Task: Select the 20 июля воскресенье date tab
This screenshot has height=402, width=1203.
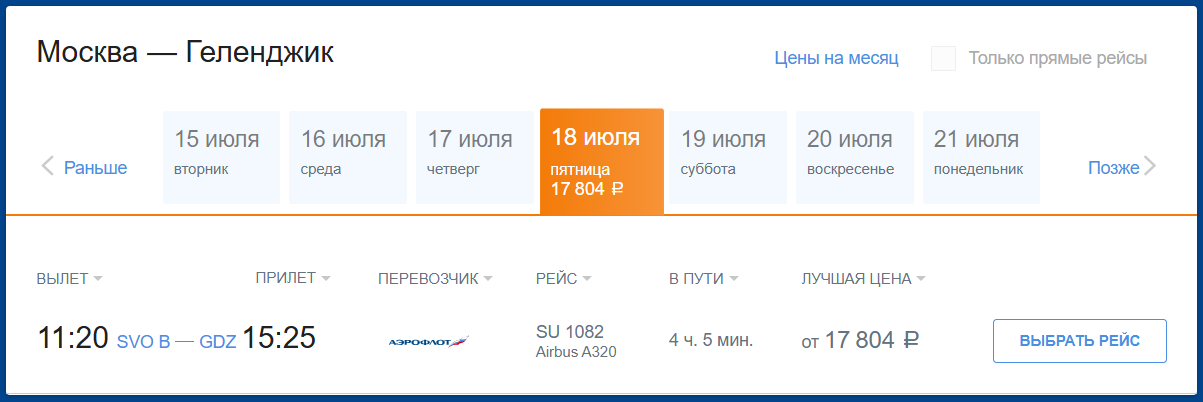Action: [855, 157]
